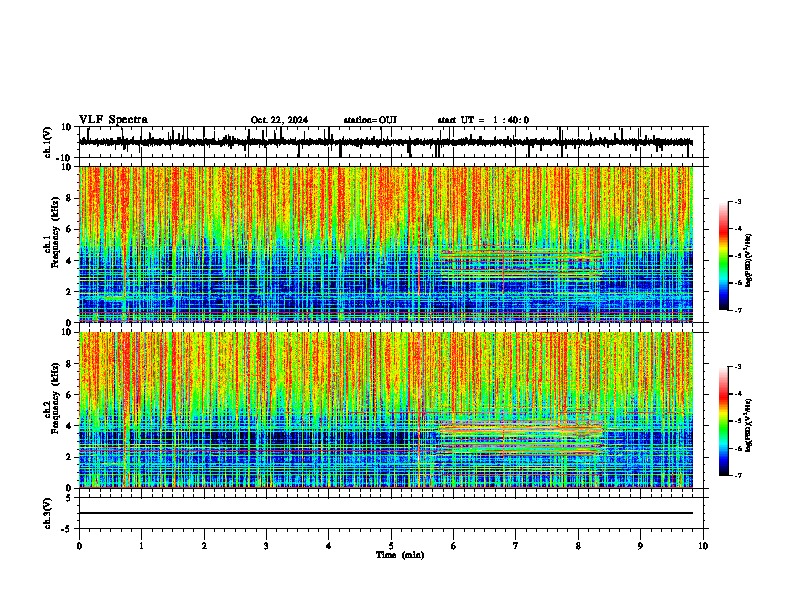Click the ch.3(V) axis label

pos(47,513)
